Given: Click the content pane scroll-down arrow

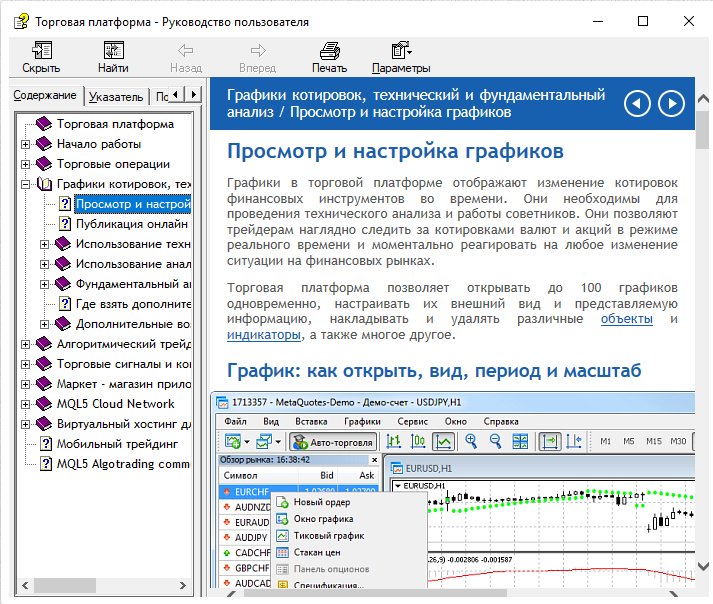Looking at the screenshot, I should [x=703, y=567].
